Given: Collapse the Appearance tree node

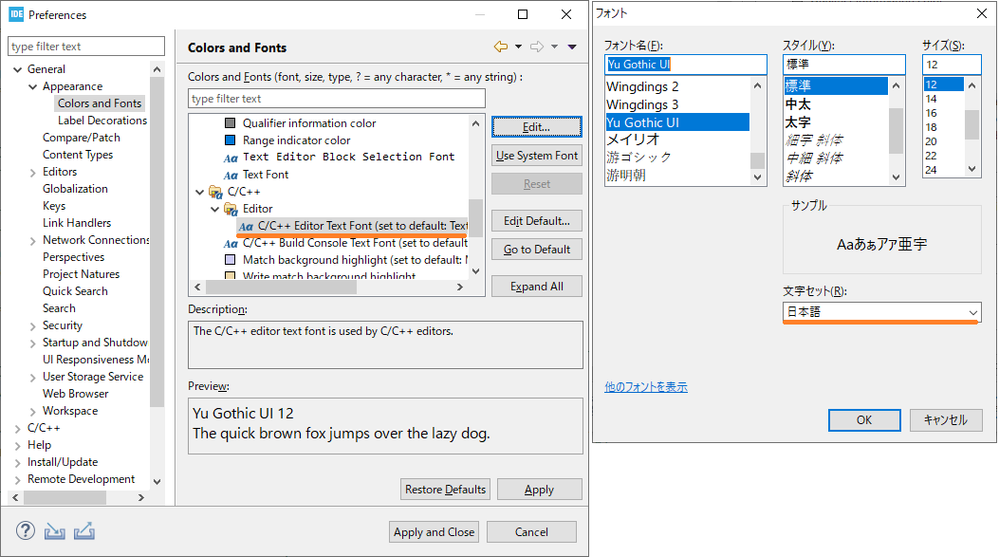Looking at the screenshot, I should [33, 86].
